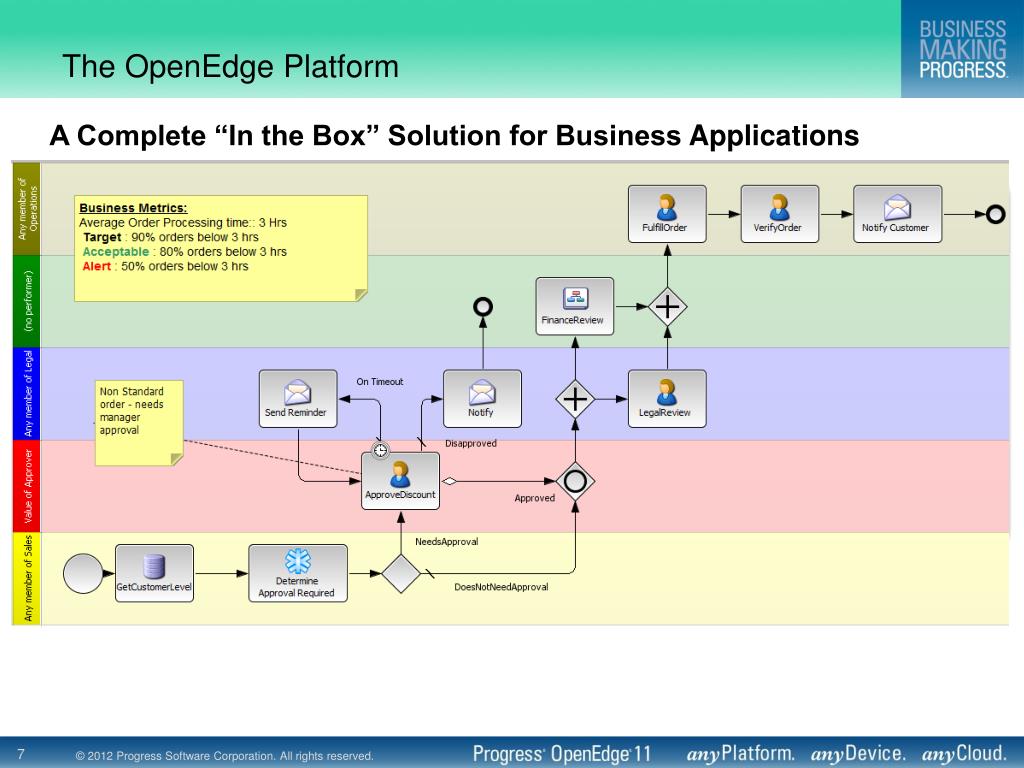Click the parallel gateway before LegalReview
The width and height of the screenshot is (1024, 768).
coord(575,399)
